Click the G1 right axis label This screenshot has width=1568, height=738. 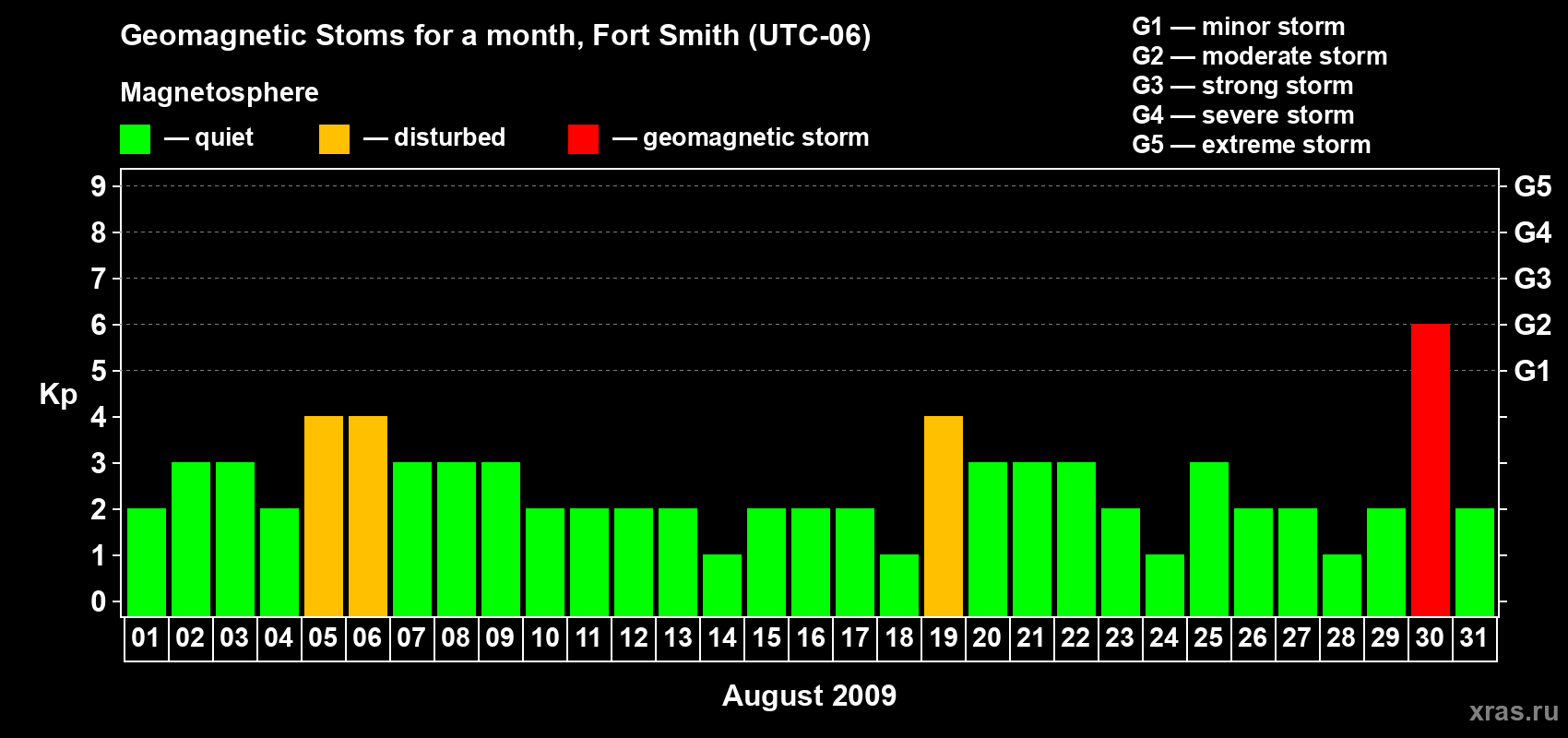pos(1532,371)
